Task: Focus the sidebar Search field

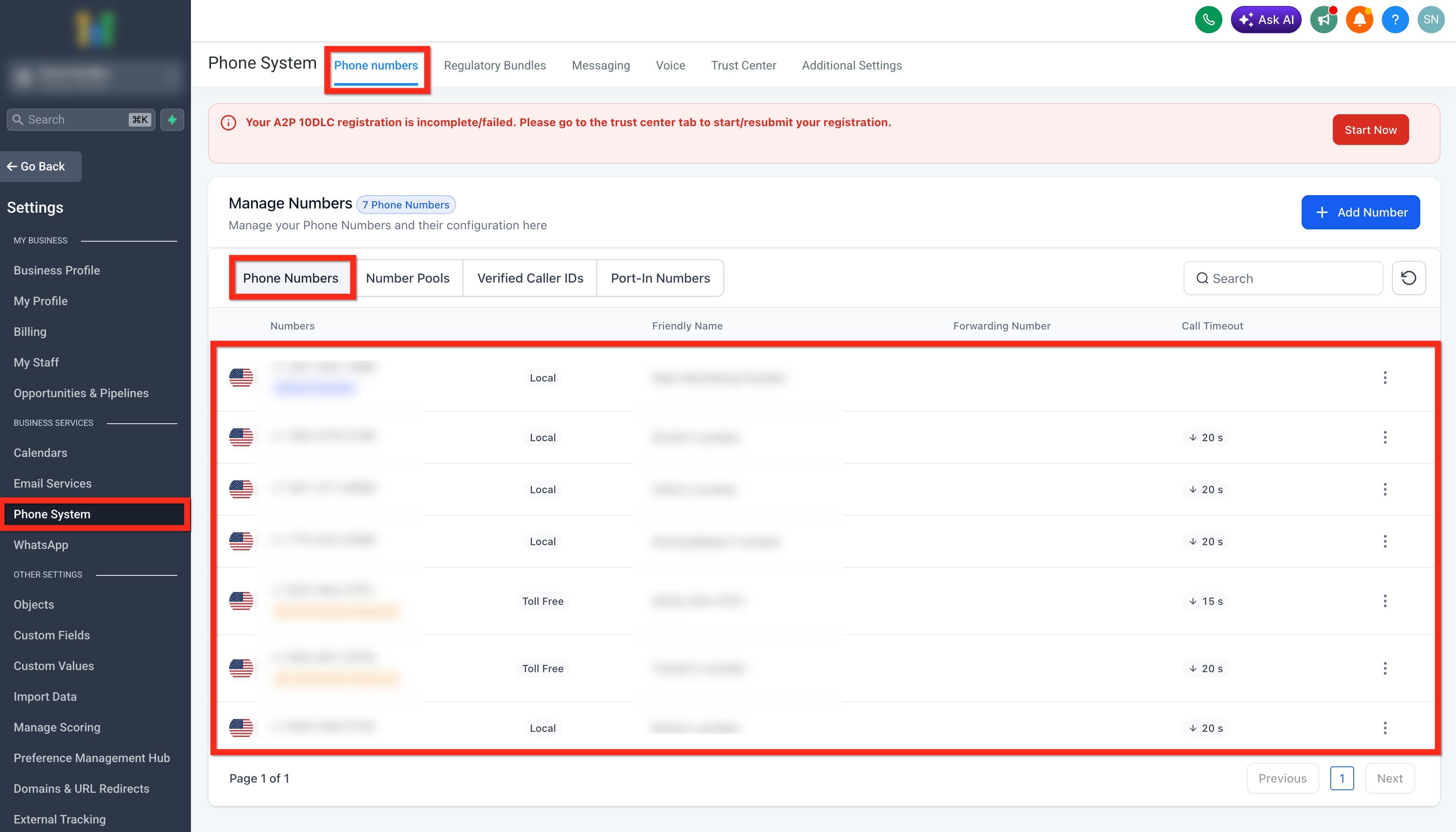Action: click(x=81, y=119)
